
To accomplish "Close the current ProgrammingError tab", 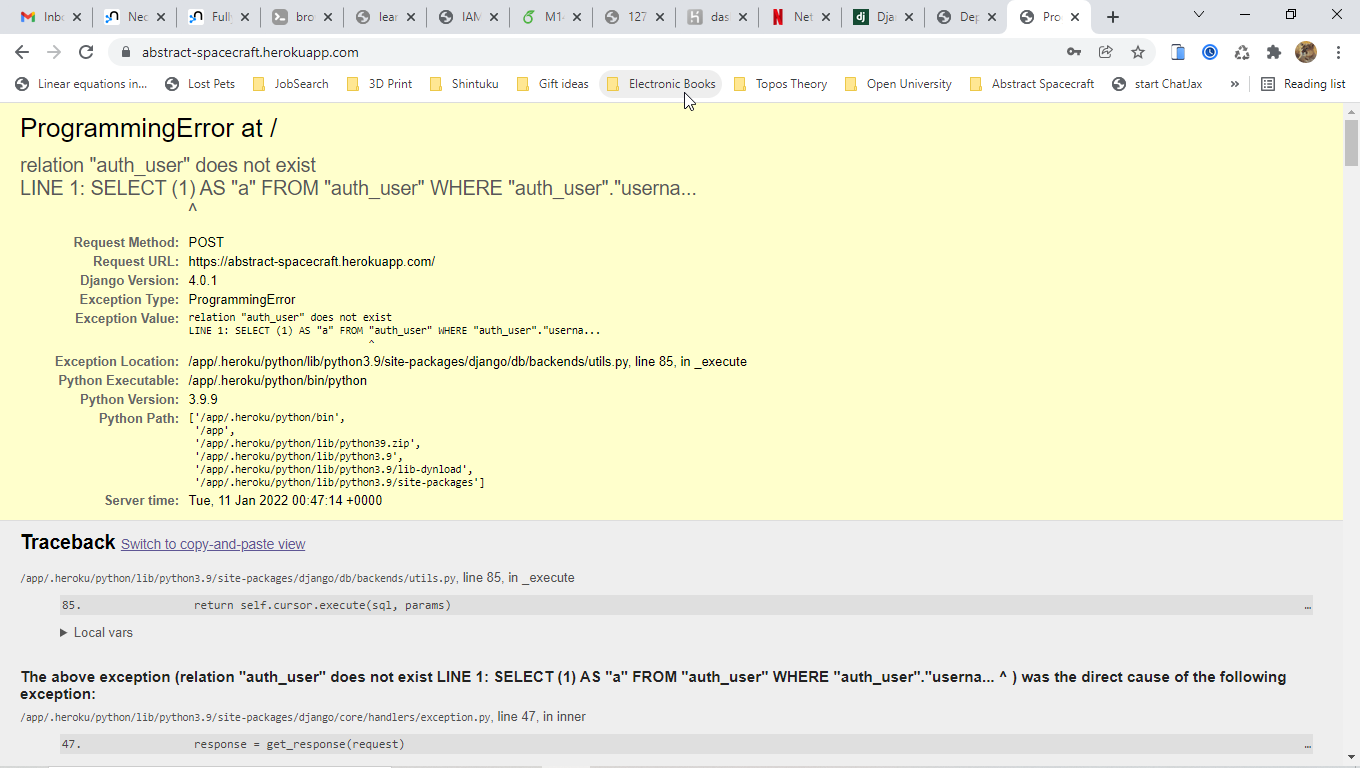I will click(1075, 17).
